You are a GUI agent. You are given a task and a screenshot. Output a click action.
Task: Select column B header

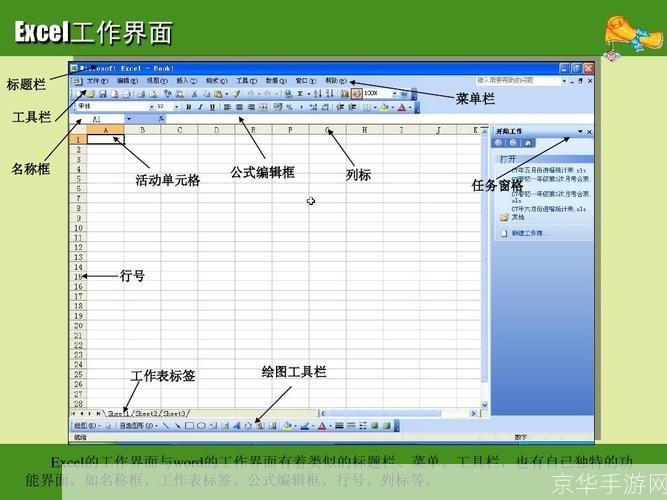pyautogui.click(x=143, y=130)
